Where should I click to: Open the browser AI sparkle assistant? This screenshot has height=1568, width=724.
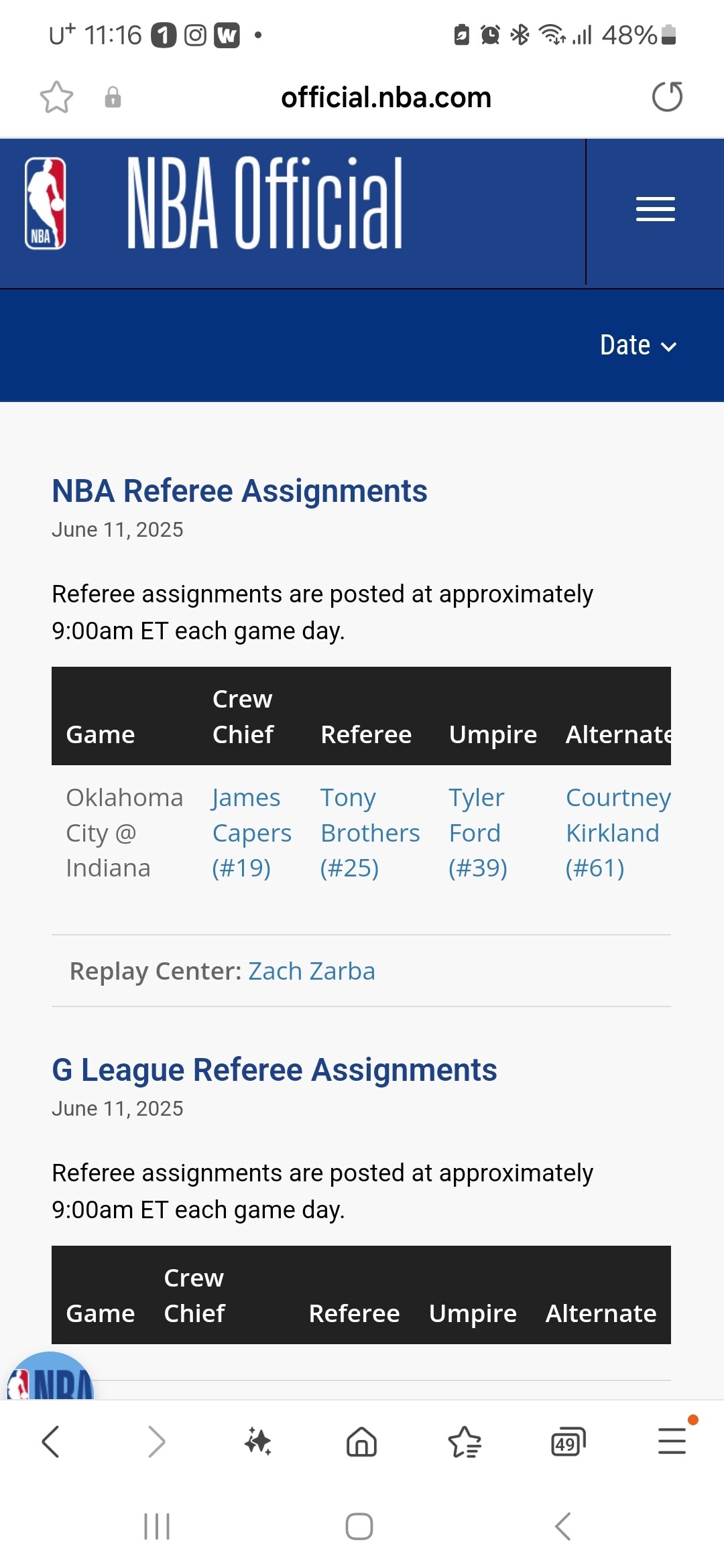(258, 1441)
